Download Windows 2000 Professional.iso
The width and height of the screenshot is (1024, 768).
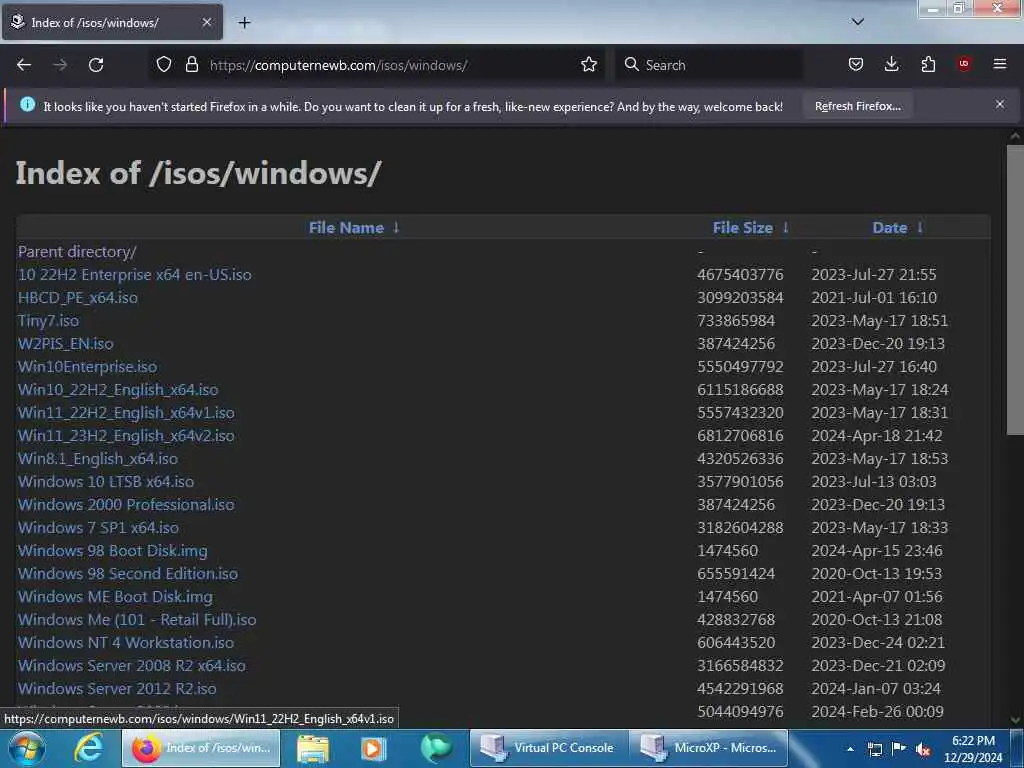coord(126,504)
